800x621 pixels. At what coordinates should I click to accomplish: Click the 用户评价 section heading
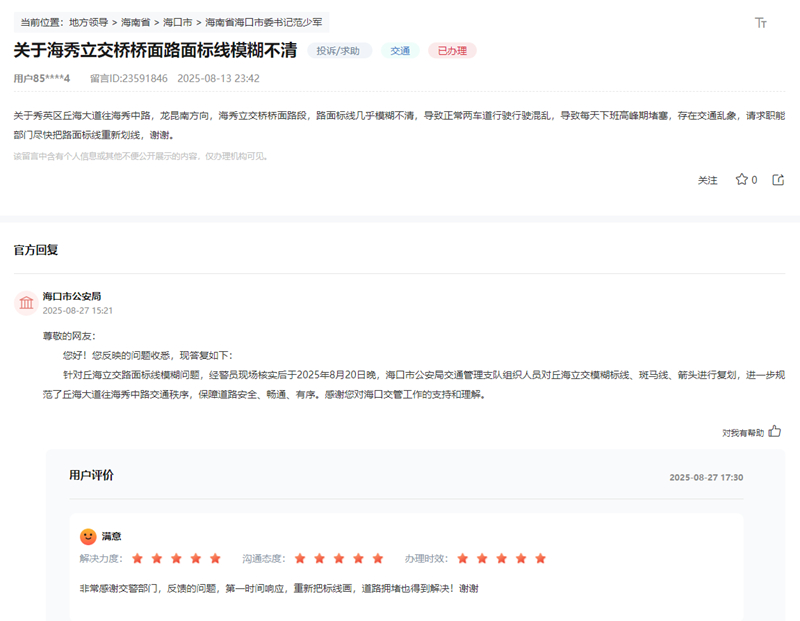(x=91, y=475)
